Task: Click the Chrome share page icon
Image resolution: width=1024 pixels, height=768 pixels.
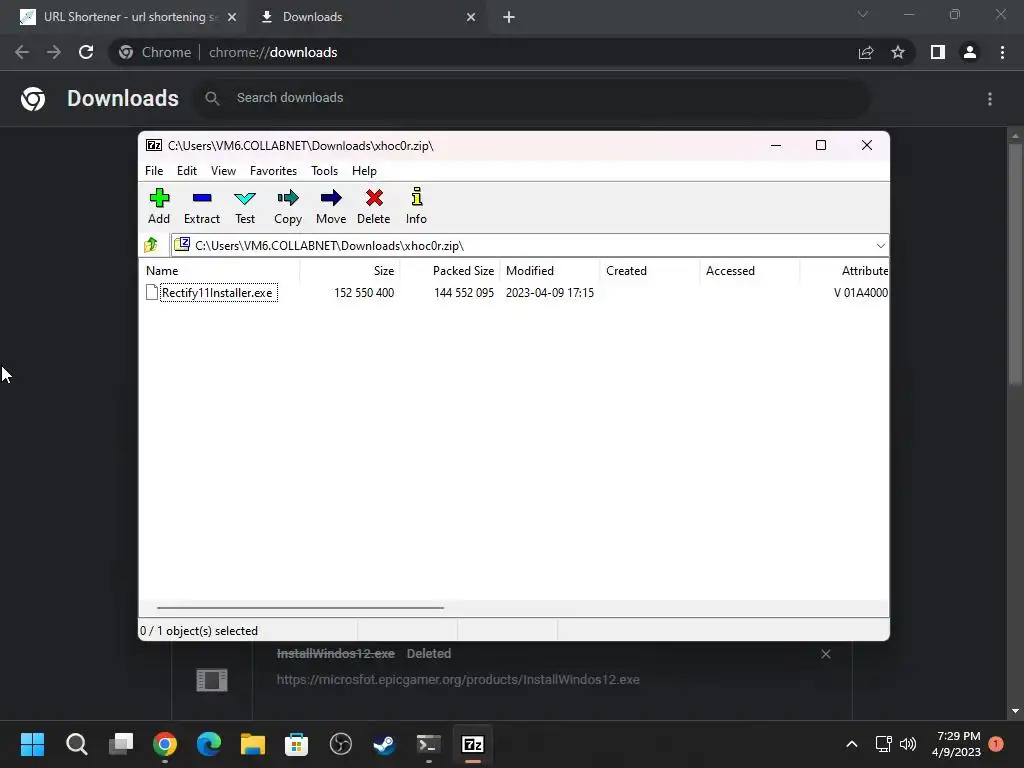Action: [866, 52]
